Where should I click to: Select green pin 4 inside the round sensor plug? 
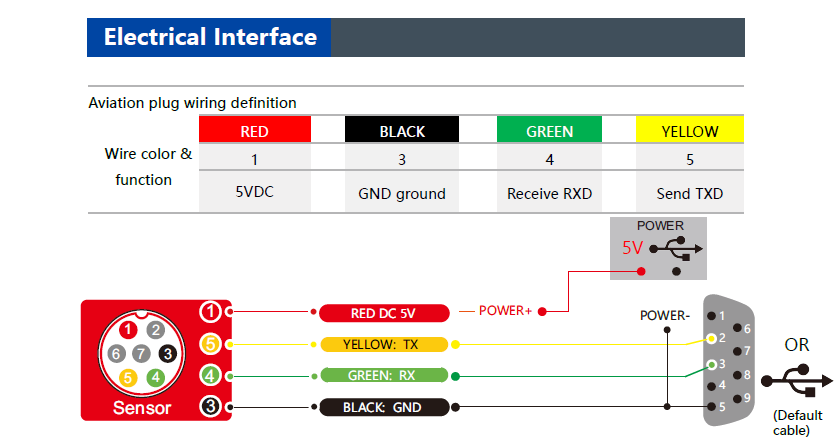pyautogui.click(x=155, y=377)
